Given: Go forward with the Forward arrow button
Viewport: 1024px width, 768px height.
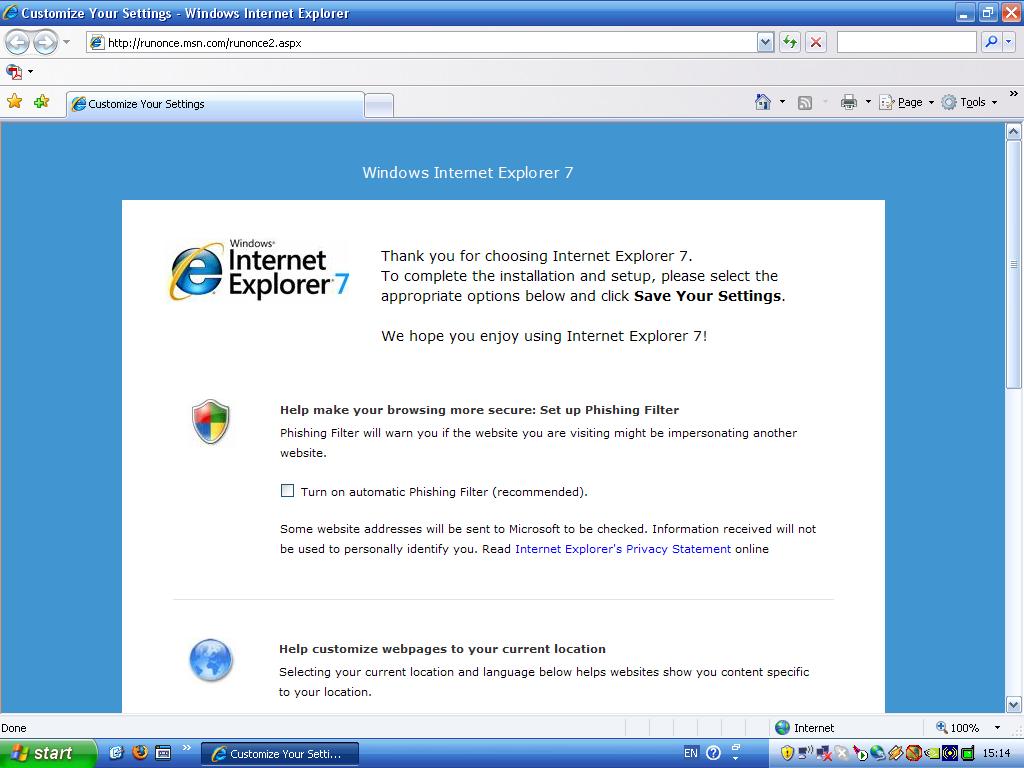Looking at the screenshot, I should point(45,43).
